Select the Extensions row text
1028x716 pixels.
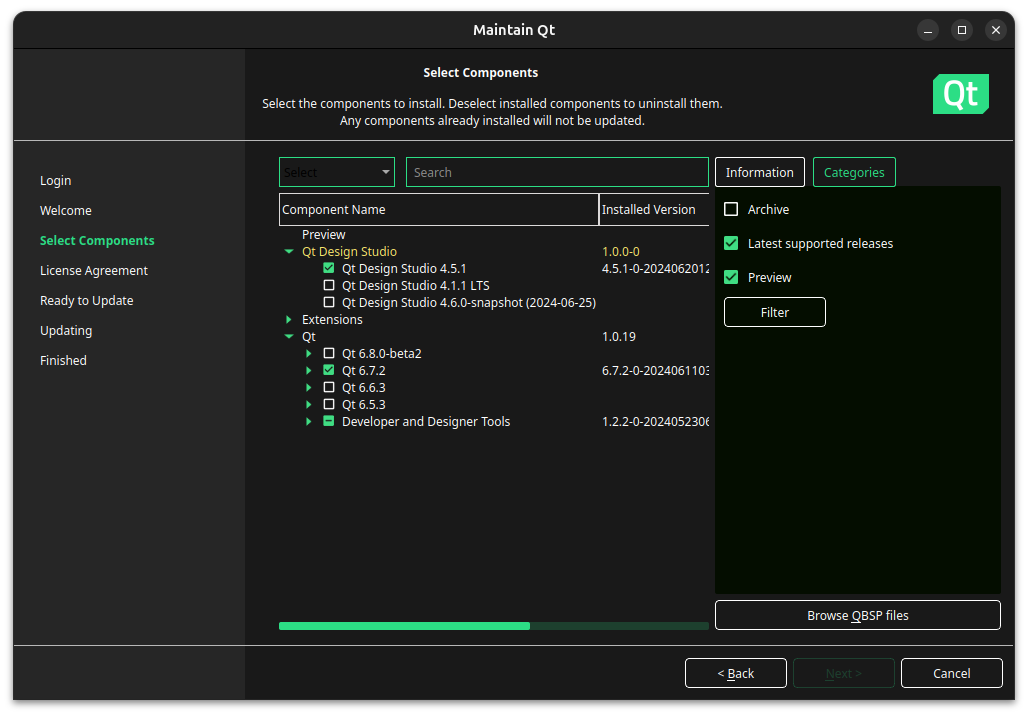pyautogui.click(x=332, y=319)
